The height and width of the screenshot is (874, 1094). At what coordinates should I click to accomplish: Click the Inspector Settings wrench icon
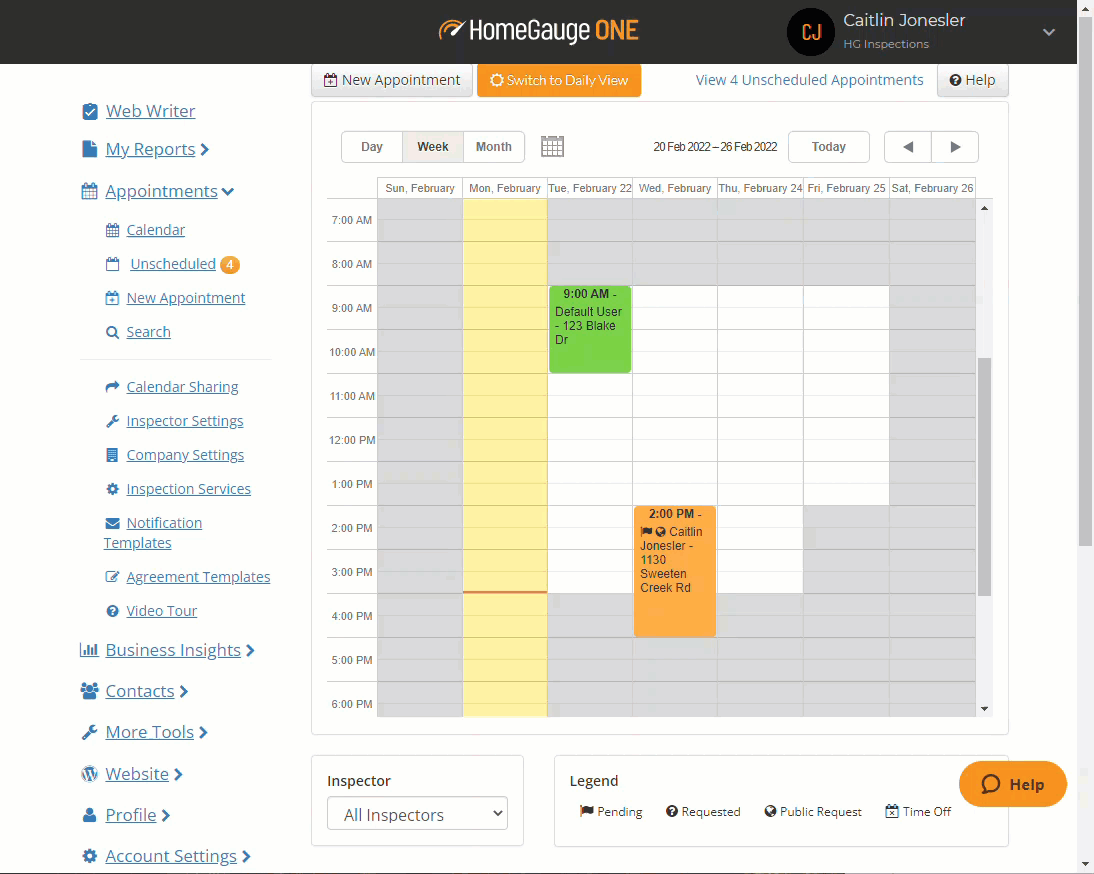pos(112,421)
